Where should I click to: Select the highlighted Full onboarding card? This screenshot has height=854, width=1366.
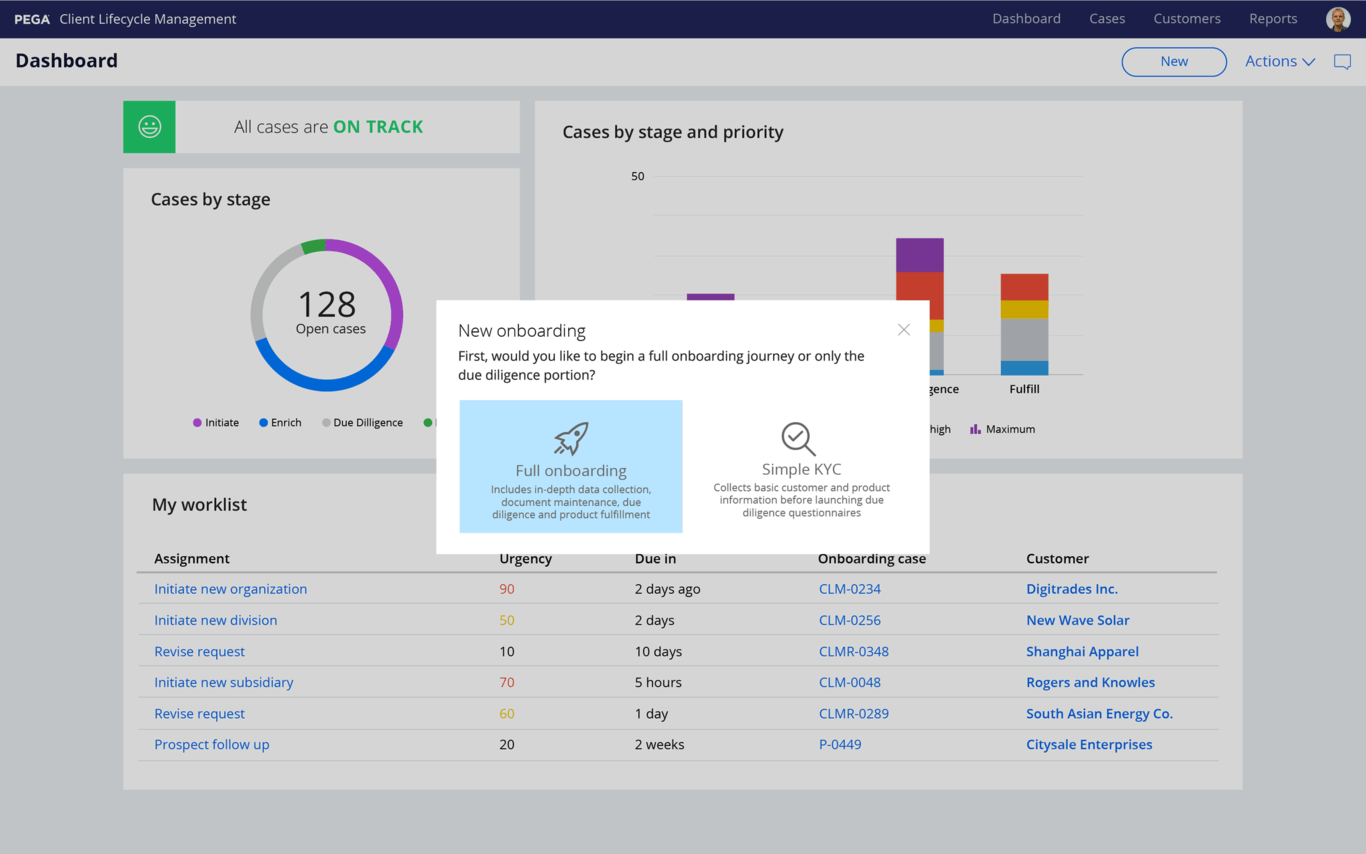(x=570, y=466)
